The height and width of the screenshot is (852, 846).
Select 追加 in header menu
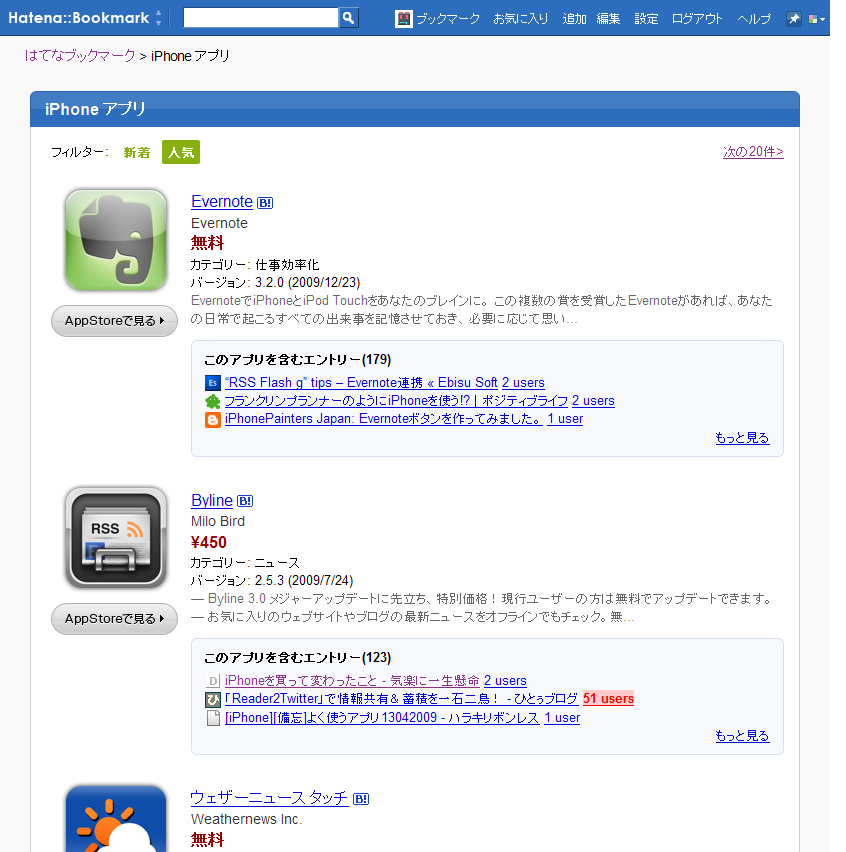tap(574, 19)
